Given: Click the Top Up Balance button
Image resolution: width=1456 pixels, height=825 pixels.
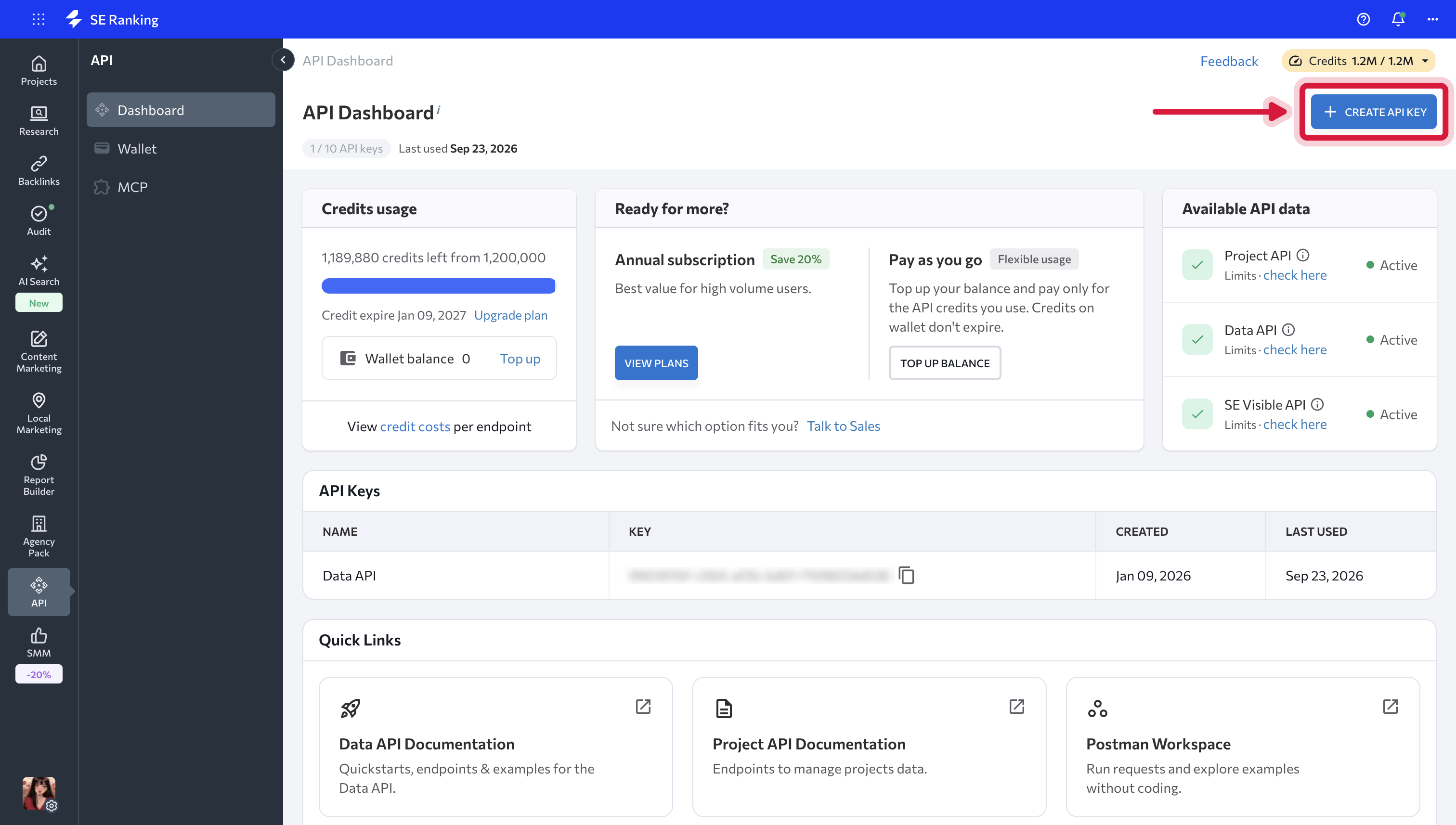Looking at the screenshot, I should pyautogui.click(x=945, y=363).
